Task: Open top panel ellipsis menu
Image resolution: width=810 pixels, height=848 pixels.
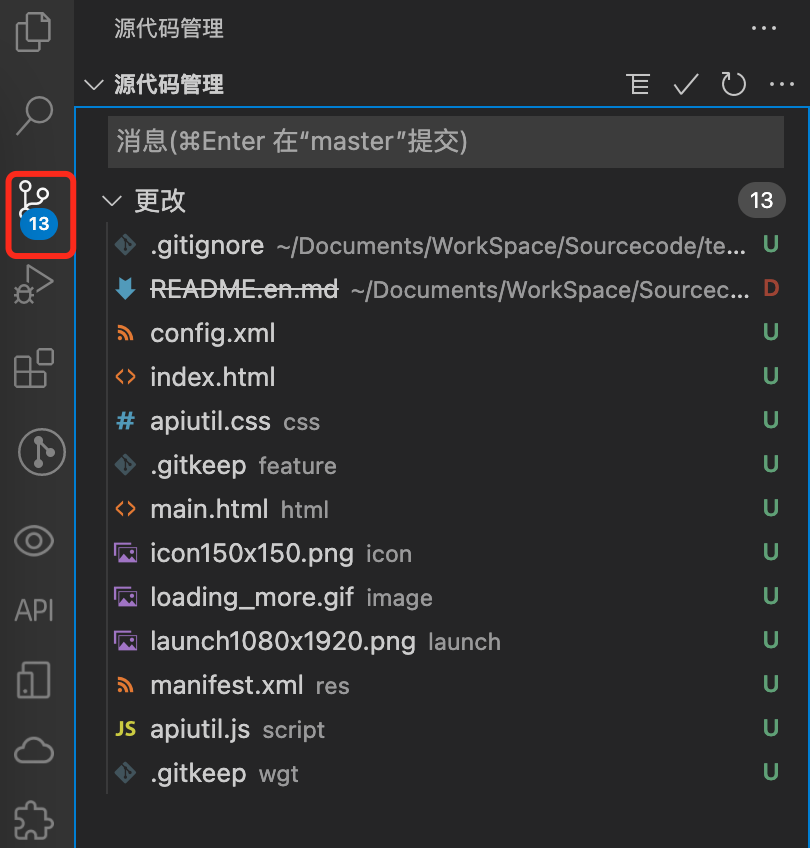Action: (x=763, y=29)
